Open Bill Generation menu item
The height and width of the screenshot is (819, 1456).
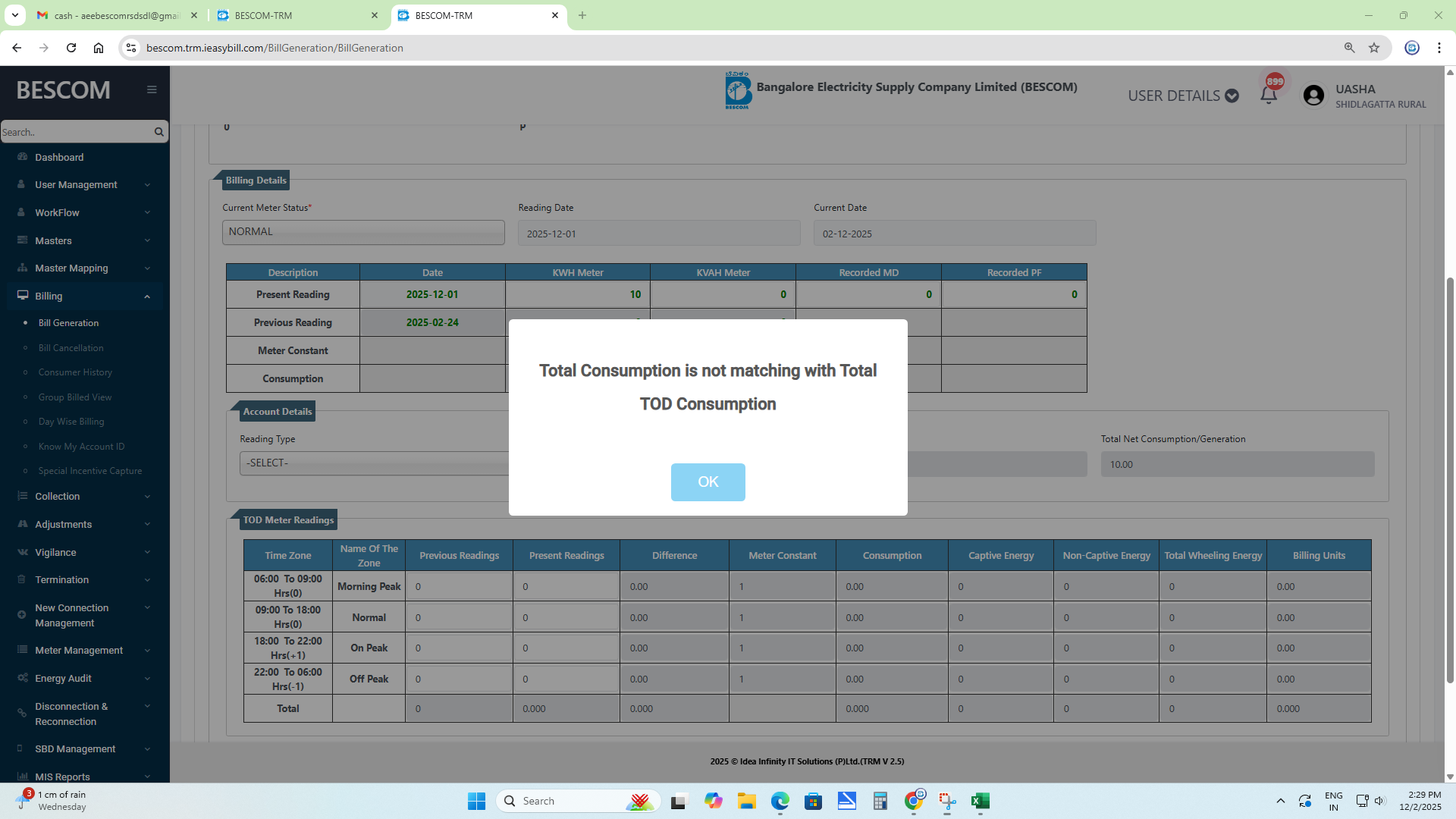[x=68, y=323]
